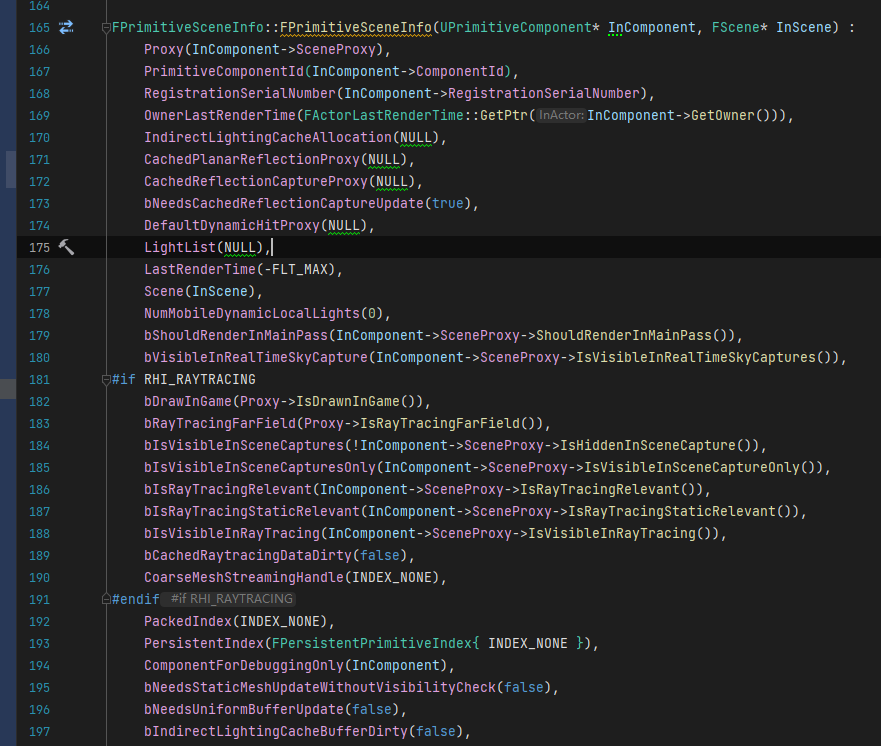The width and height of the screenshot is (881, 746).
Task: Click the switch header/source icon on line 165
Action: [x=66, y=27]
